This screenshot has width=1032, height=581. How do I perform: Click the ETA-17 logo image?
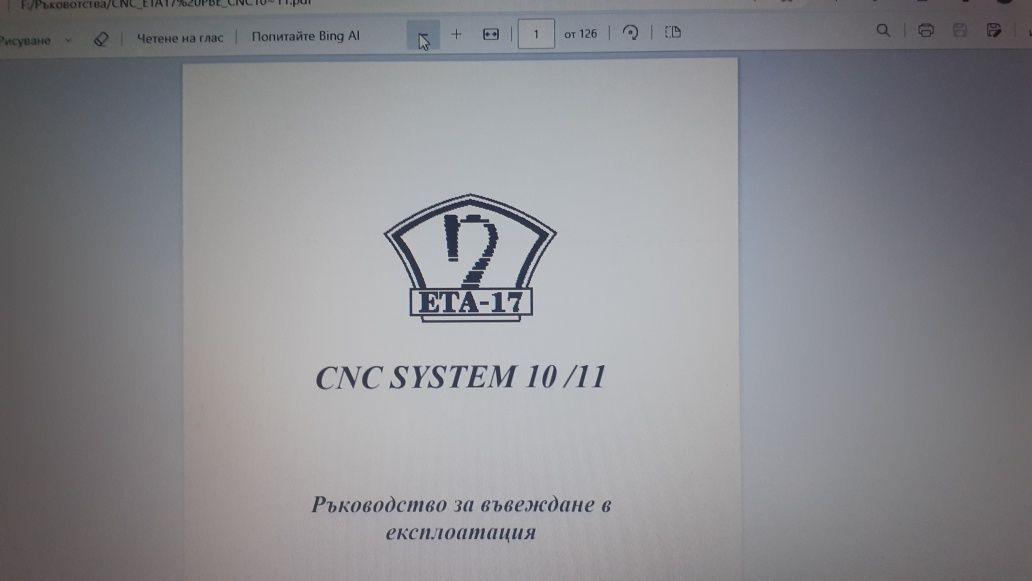(x=471, y=258)
